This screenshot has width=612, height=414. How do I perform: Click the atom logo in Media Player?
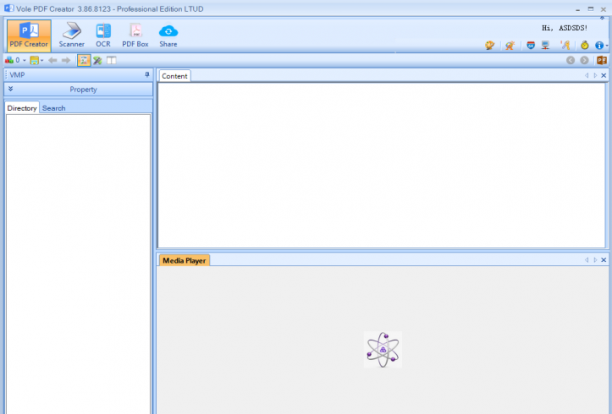(x=383, y=349)
